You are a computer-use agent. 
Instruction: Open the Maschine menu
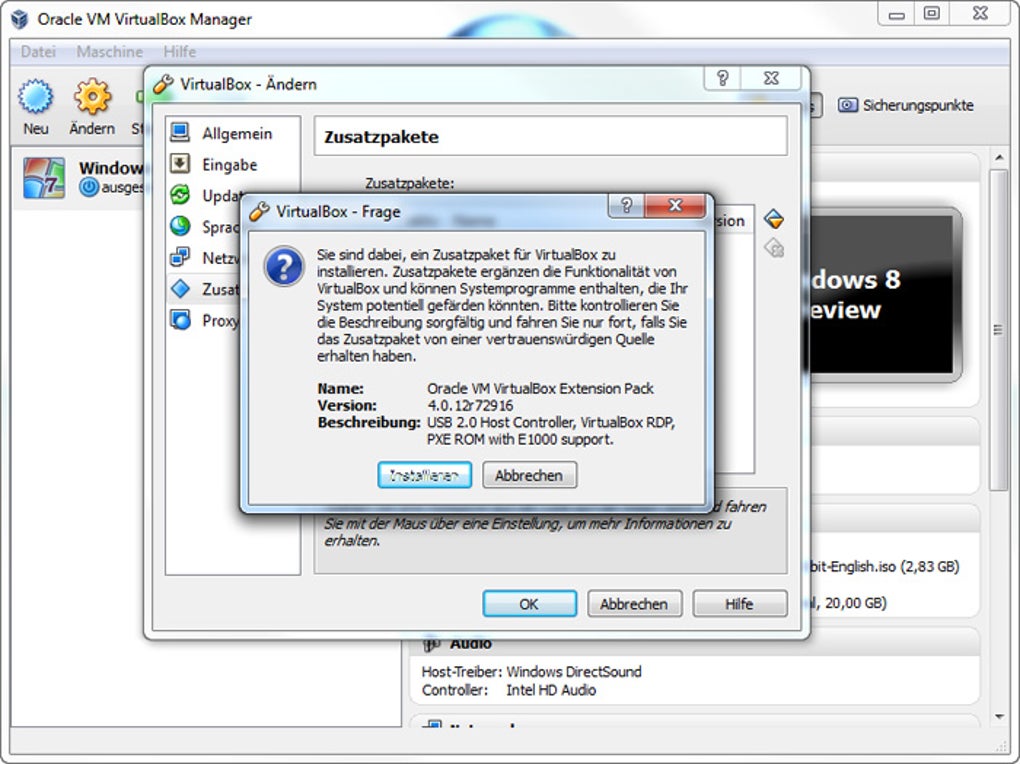tap(109, 51)
